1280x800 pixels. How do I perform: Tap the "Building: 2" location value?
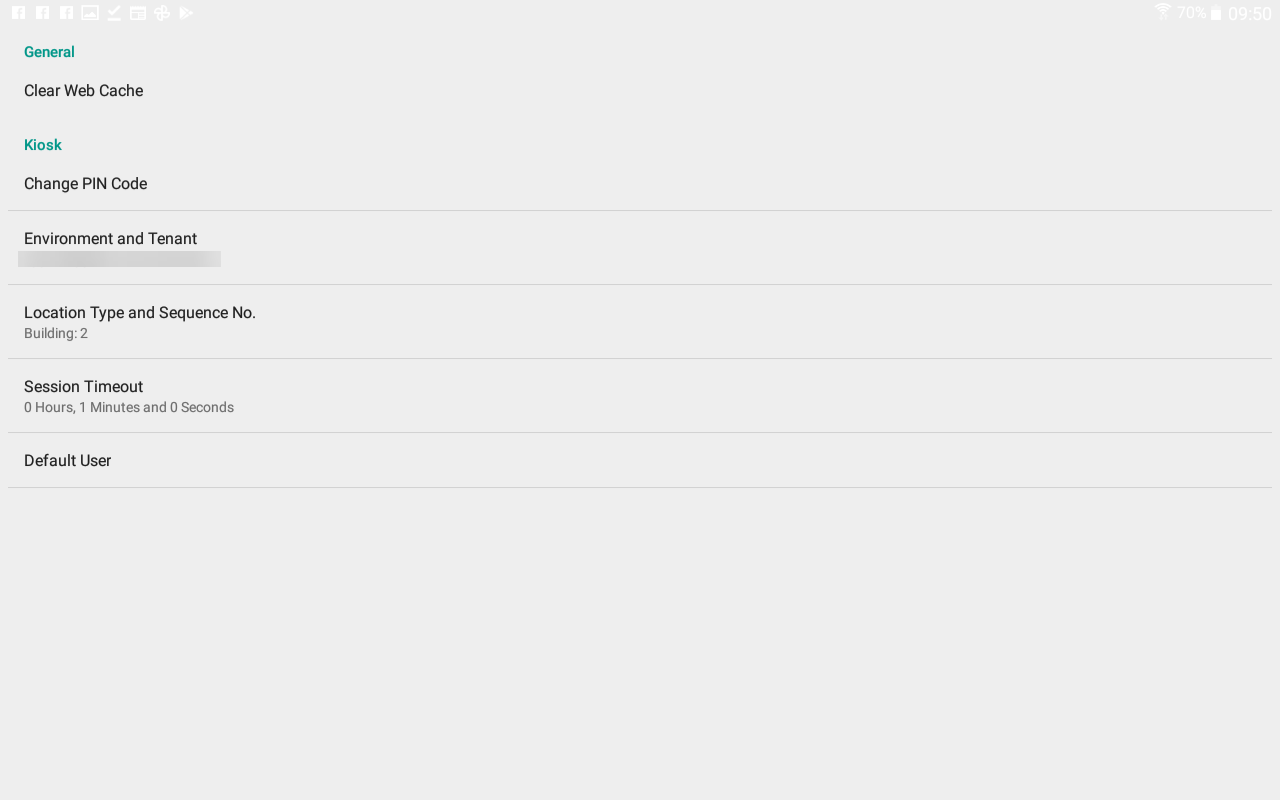(x=56, y=334)
